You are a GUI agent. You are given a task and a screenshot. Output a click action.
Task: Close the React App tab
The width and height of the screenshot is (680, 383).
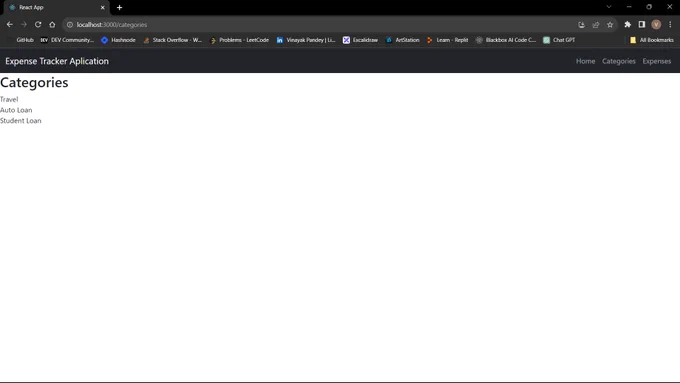point(103,7)
